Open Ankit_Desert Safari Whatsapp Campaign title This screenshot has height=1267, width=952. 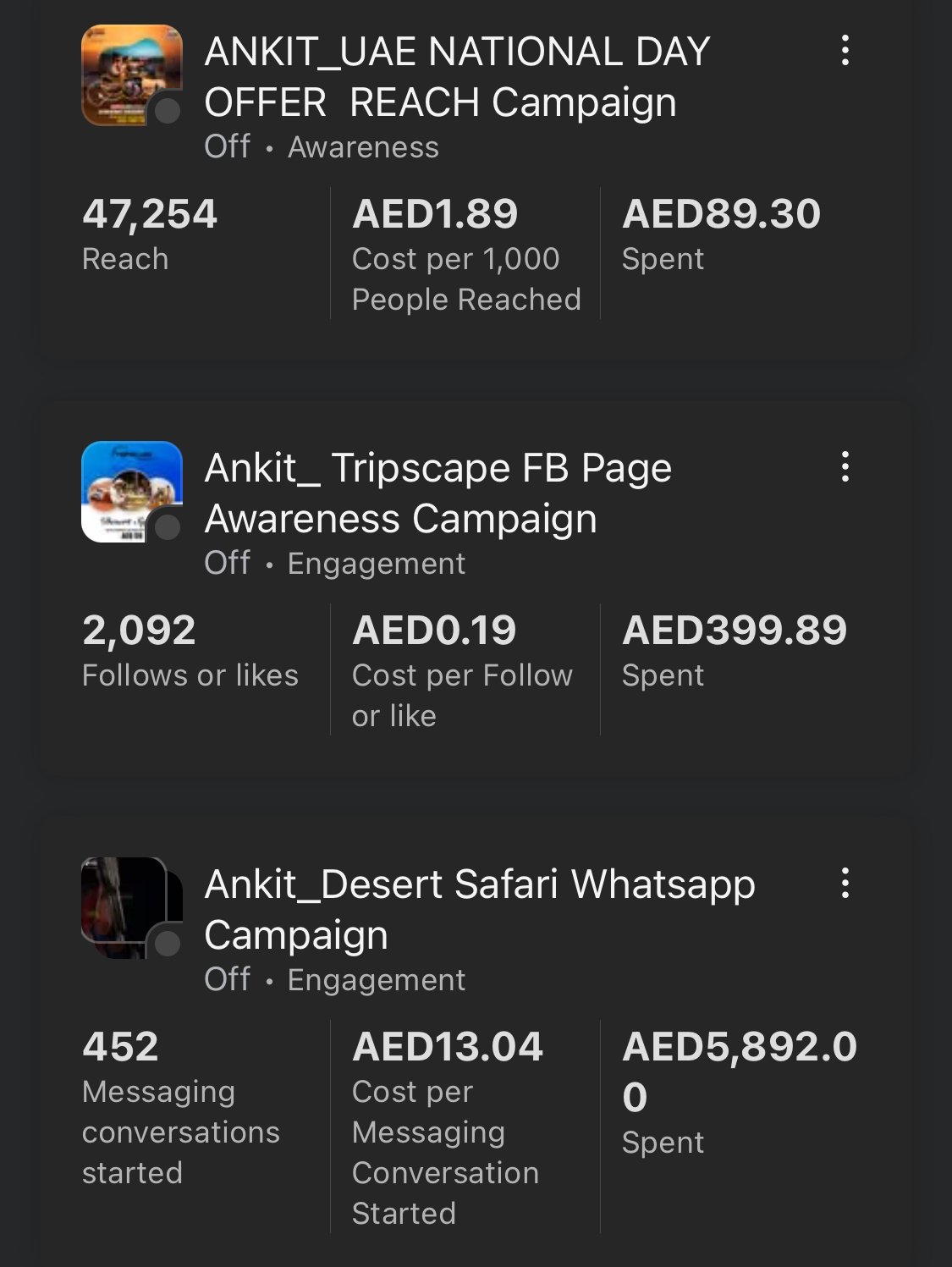coord(480,910)
